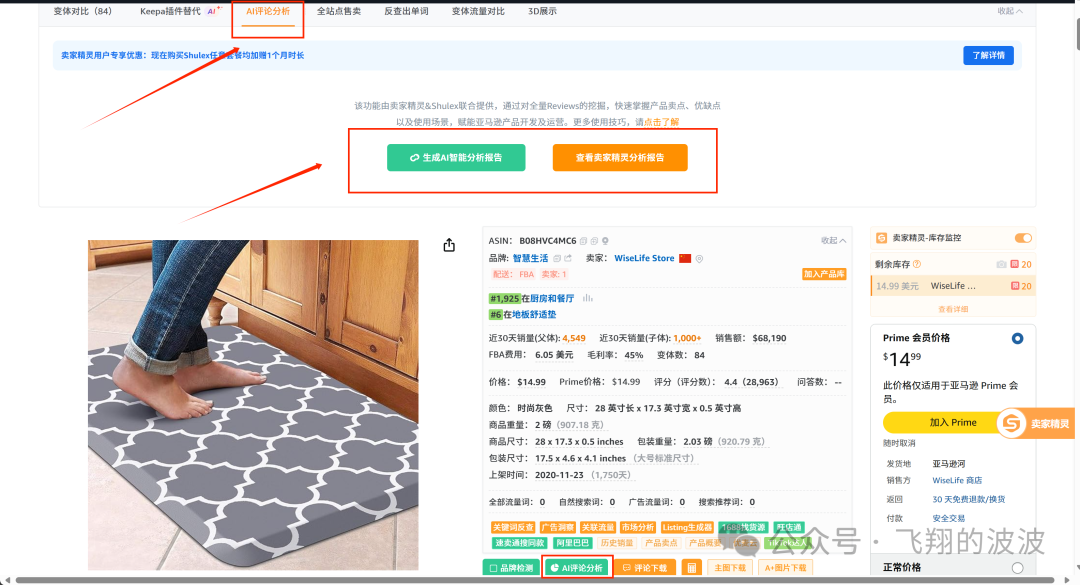Collapse the top analysis panel via 收起
Image resolution: width=1080 pixels, height=585 pixels.
[1010, 11]
